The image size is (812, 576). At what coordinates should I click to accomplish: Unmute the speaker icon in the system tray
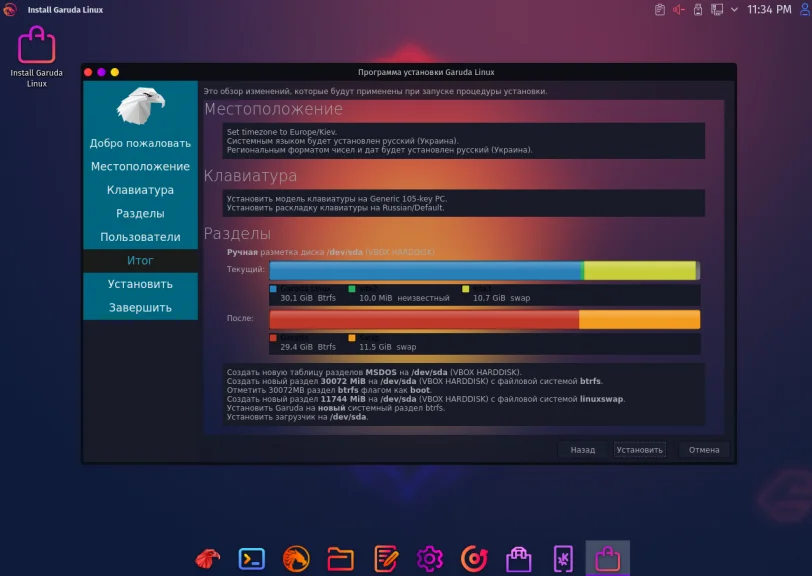click(x=677, y=9)
